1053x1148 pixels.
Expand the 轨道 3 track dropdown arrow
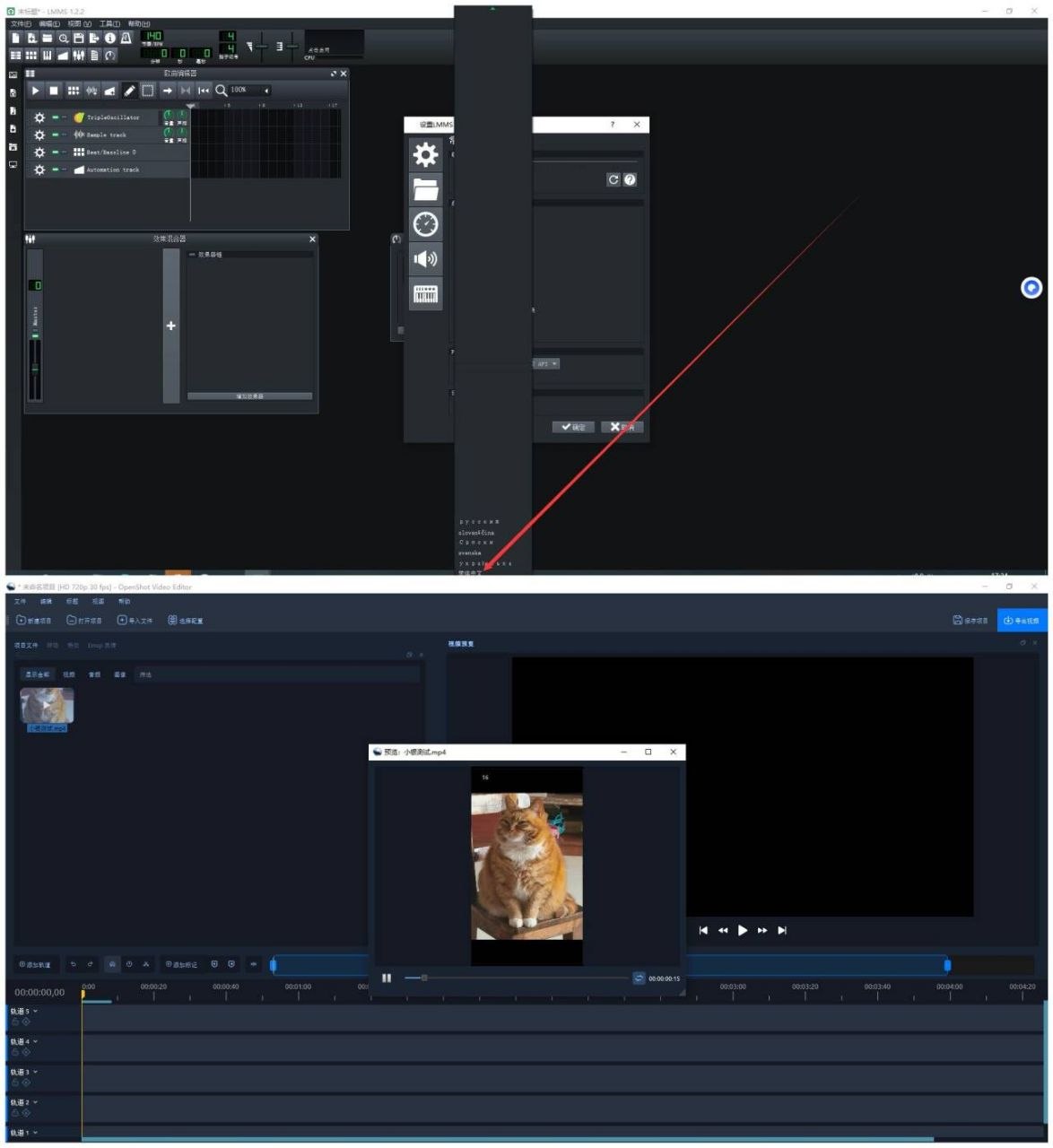pos(36,1073)
